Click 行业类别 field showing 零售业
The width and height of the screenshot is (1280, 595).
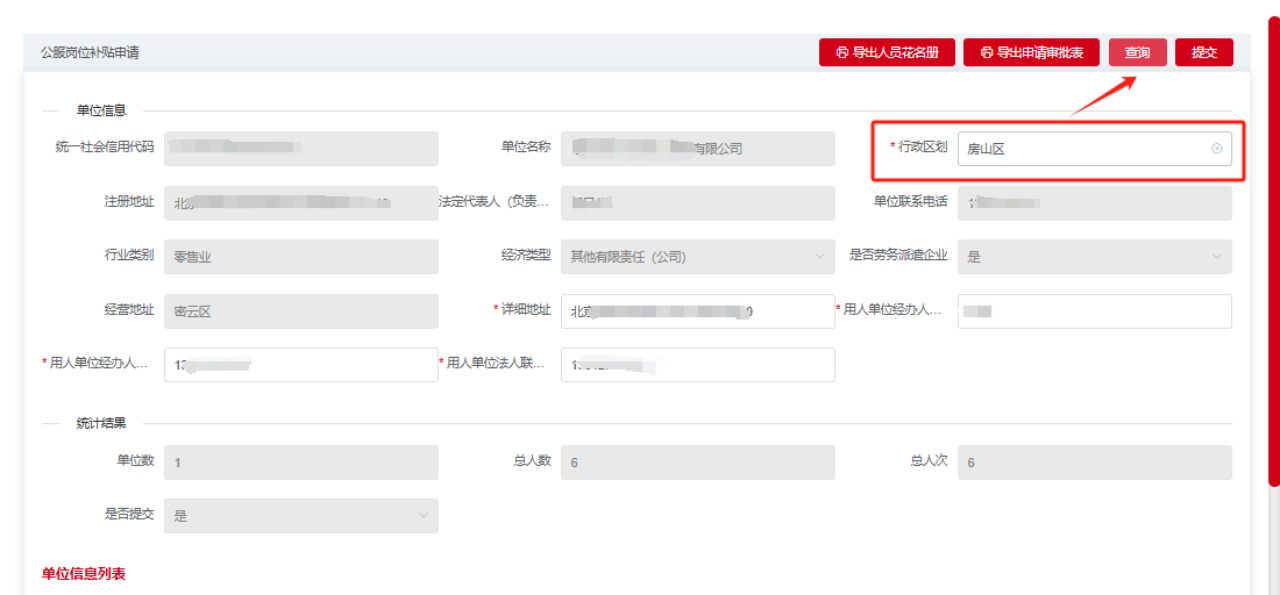[x=300, y=257]
